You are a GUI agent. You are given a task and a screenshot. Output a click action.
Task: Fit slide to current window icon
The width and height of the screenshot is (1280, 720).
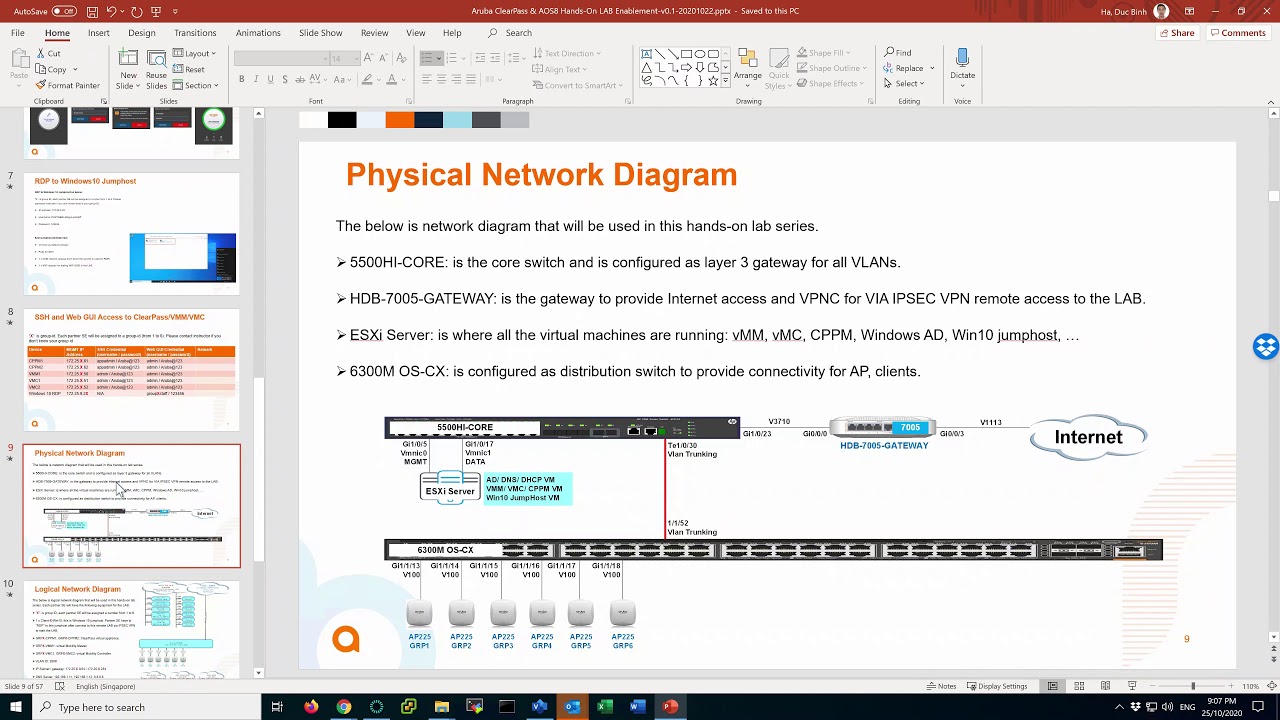point(1272,686)
